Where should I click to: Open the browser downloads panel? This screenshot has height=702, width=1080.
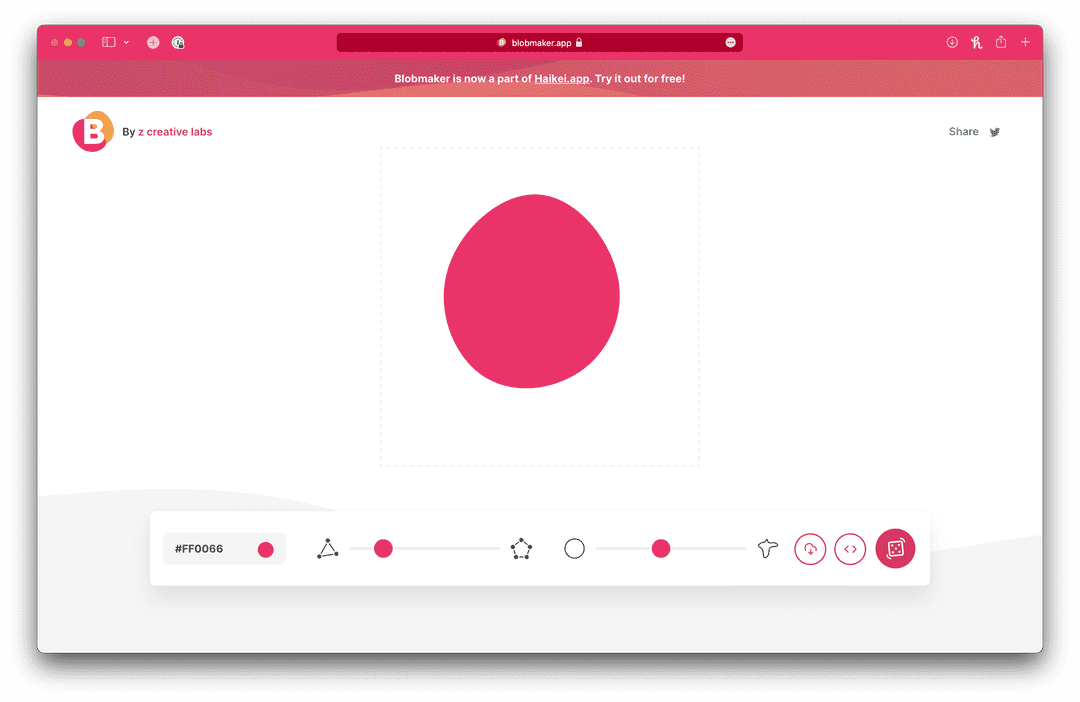(x=952, y=42)
